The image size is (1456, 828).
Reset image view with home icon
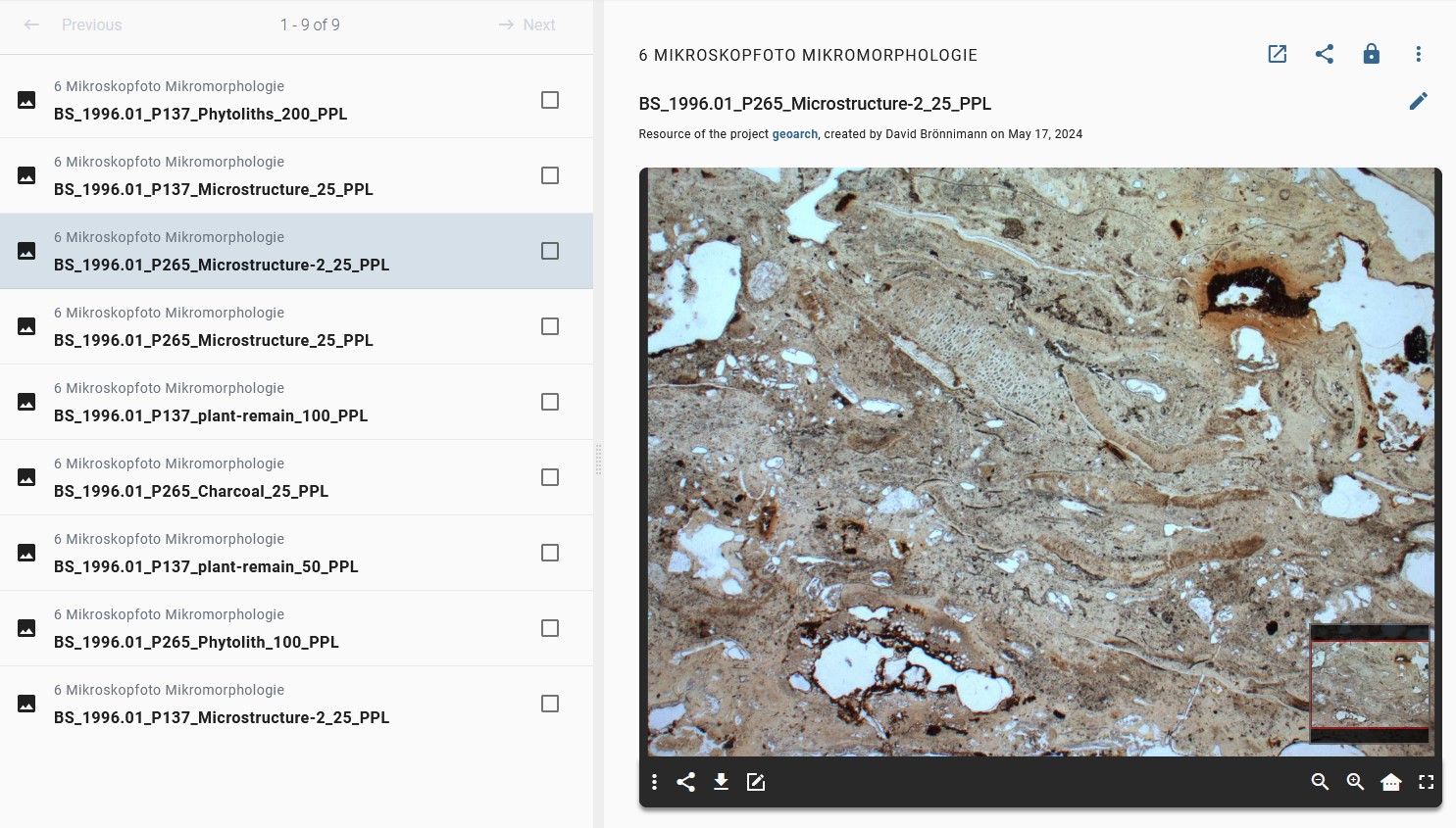(x=1390, y=782)
